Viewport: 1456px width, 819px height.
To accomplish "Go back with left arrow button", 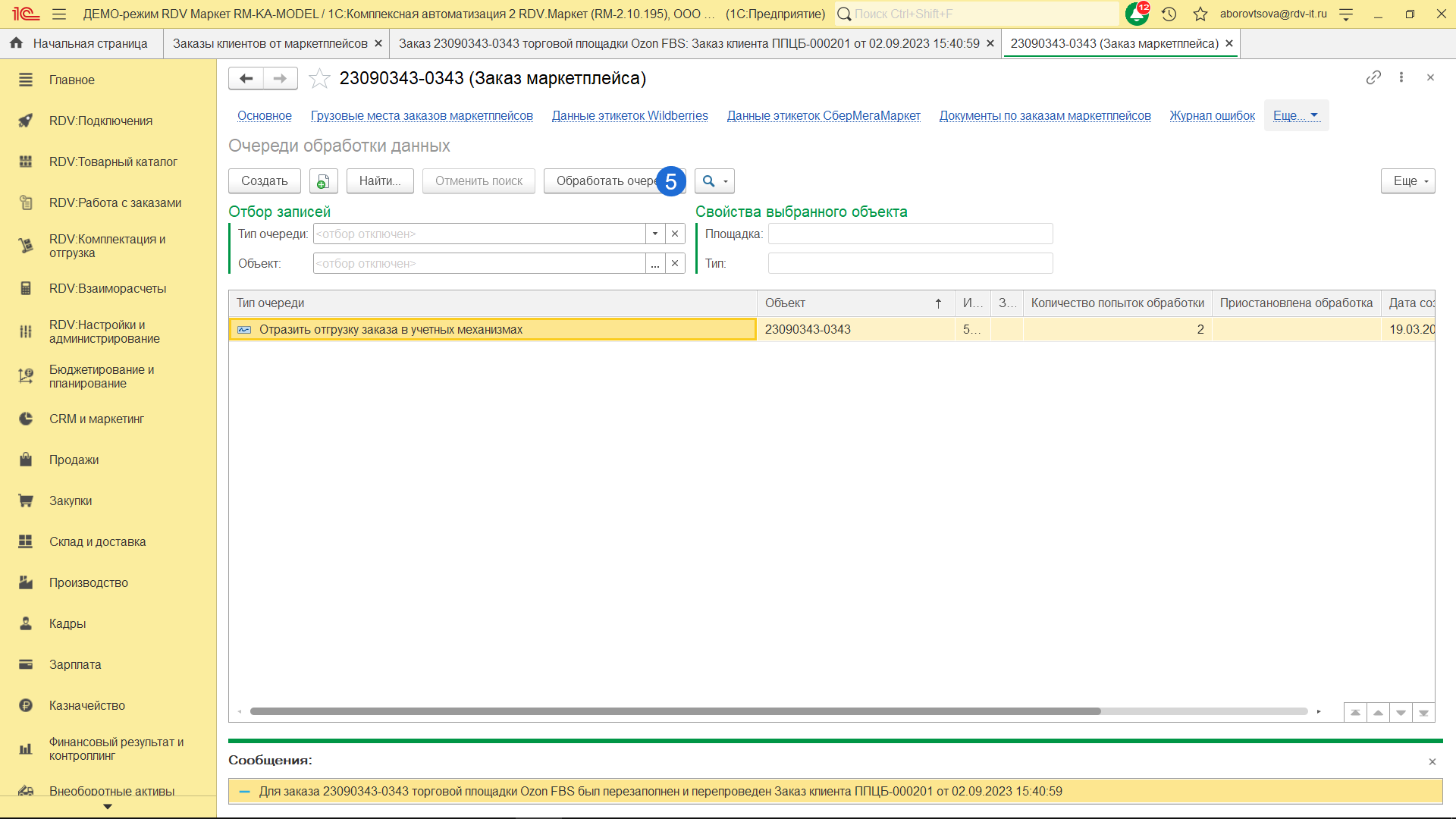I will (x=246, y=78).
